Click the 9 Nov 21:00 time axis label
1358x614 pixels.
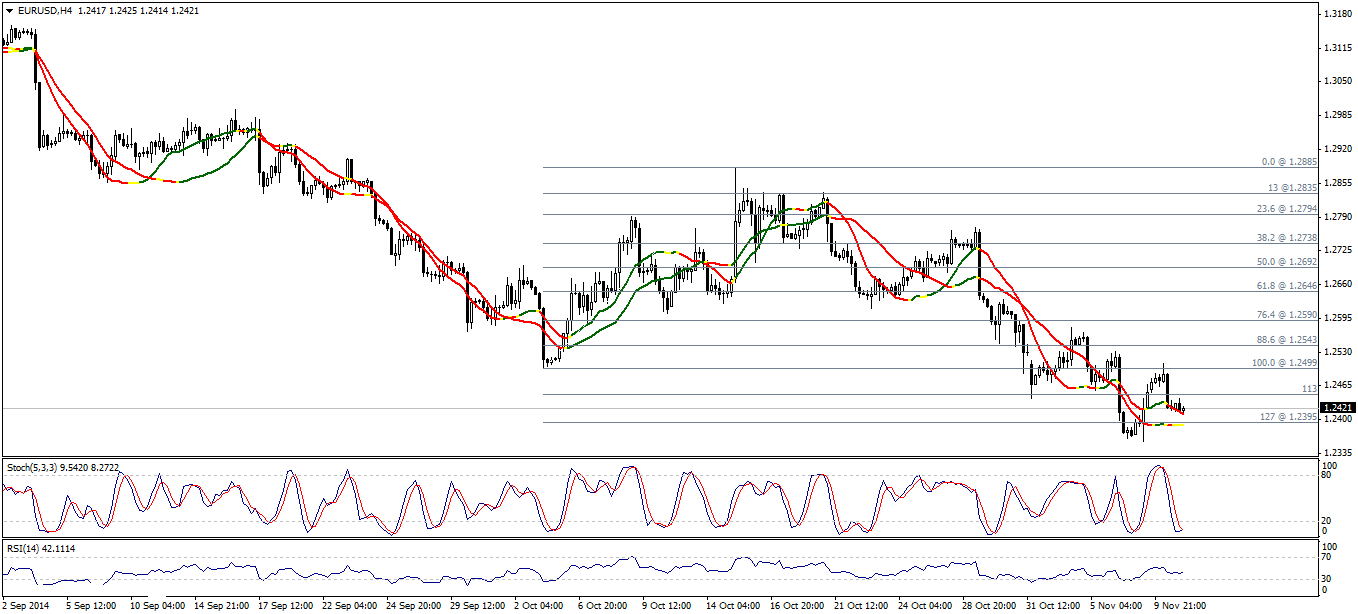pos(1181,605)
